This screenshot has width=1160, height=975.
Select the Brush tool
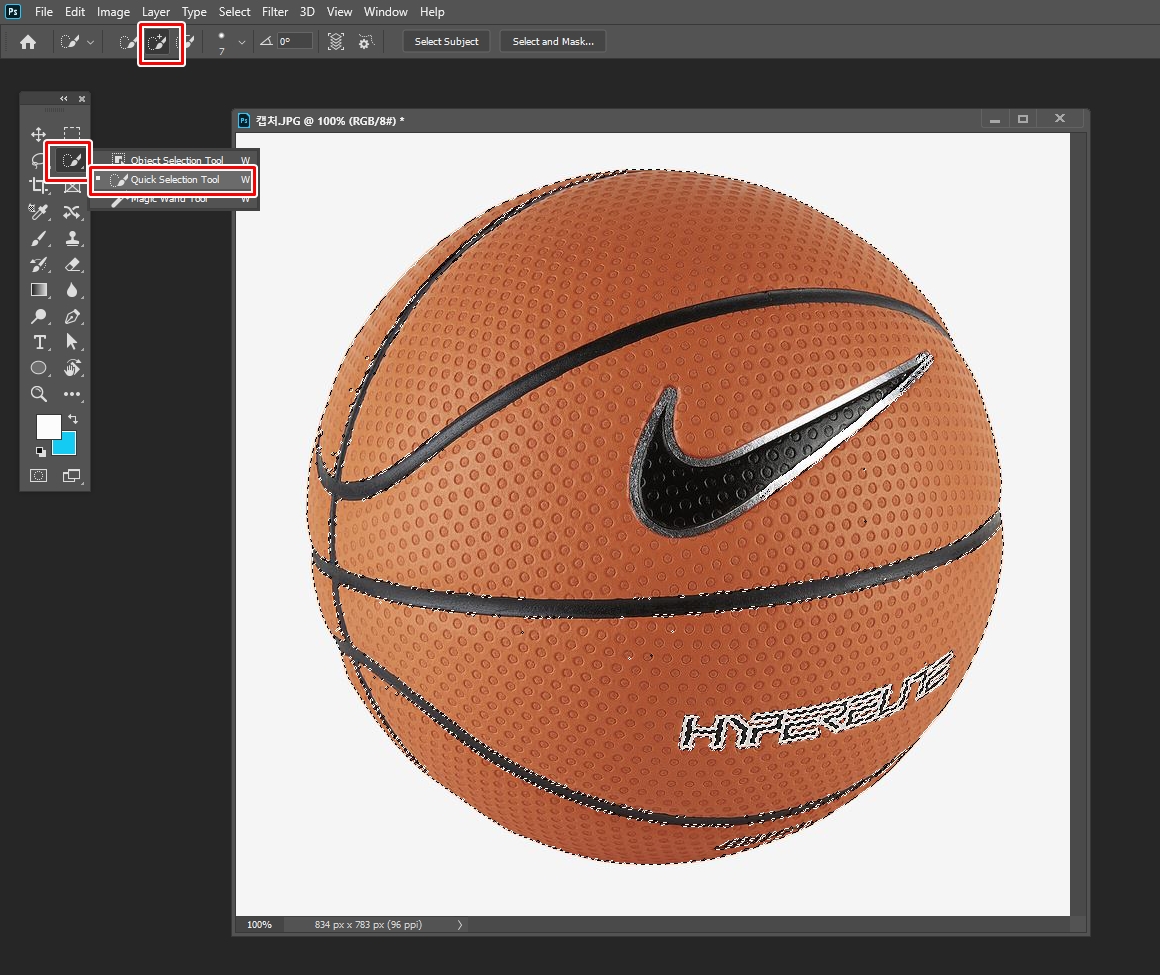click(38, 238)
